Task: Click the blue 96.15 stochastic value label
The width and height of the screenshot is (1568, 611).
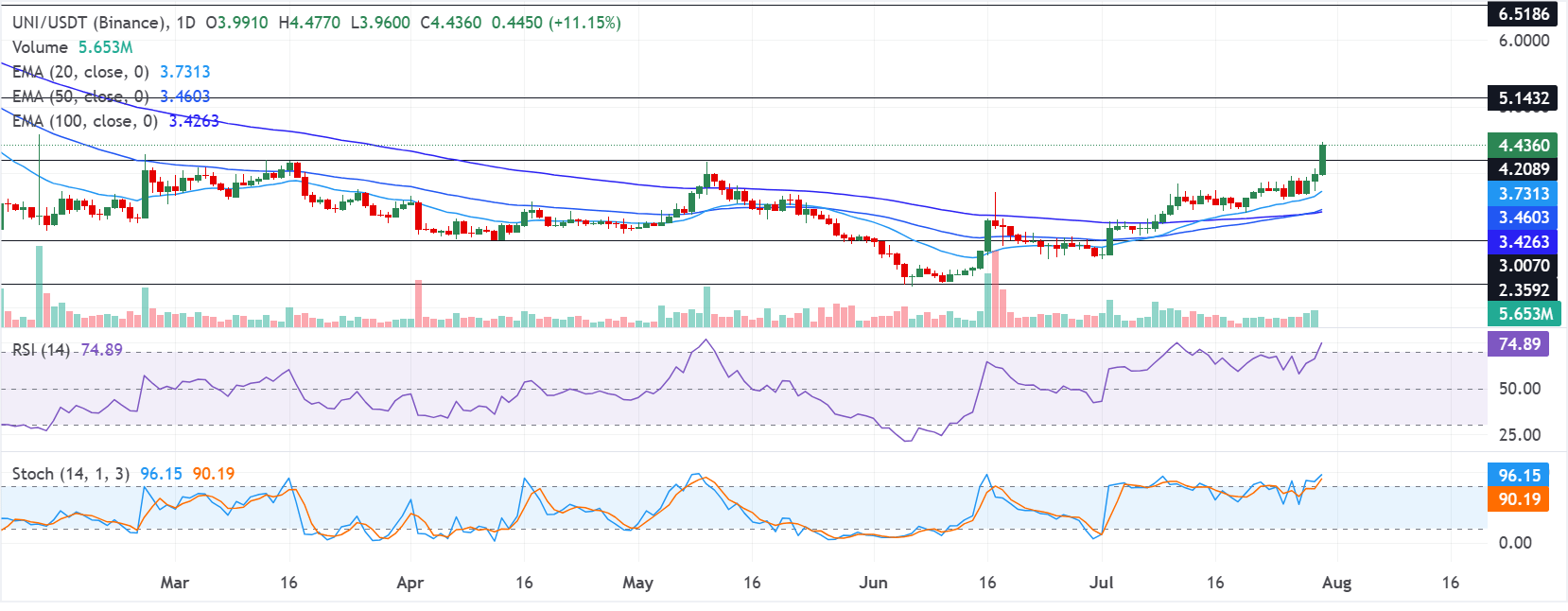Action: click(1519, 475)
